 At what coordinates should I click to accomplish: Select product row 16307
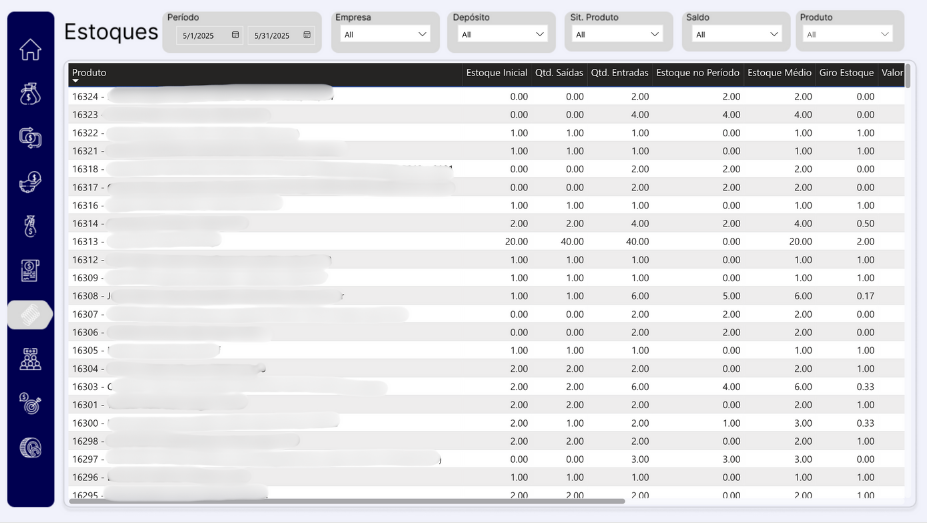tap(486, 314)
